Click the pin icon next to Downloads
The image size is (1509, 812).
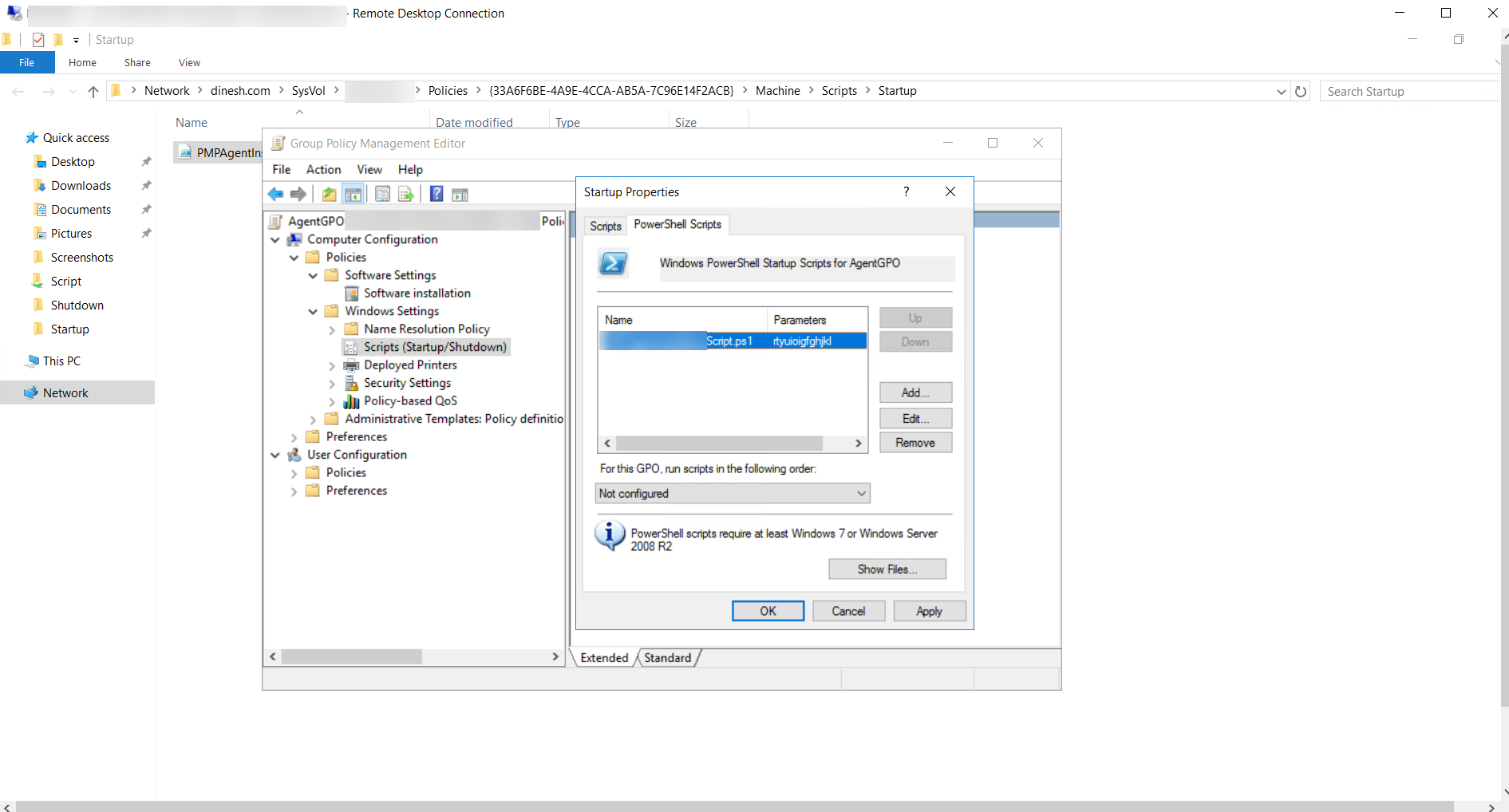[146, 186]
